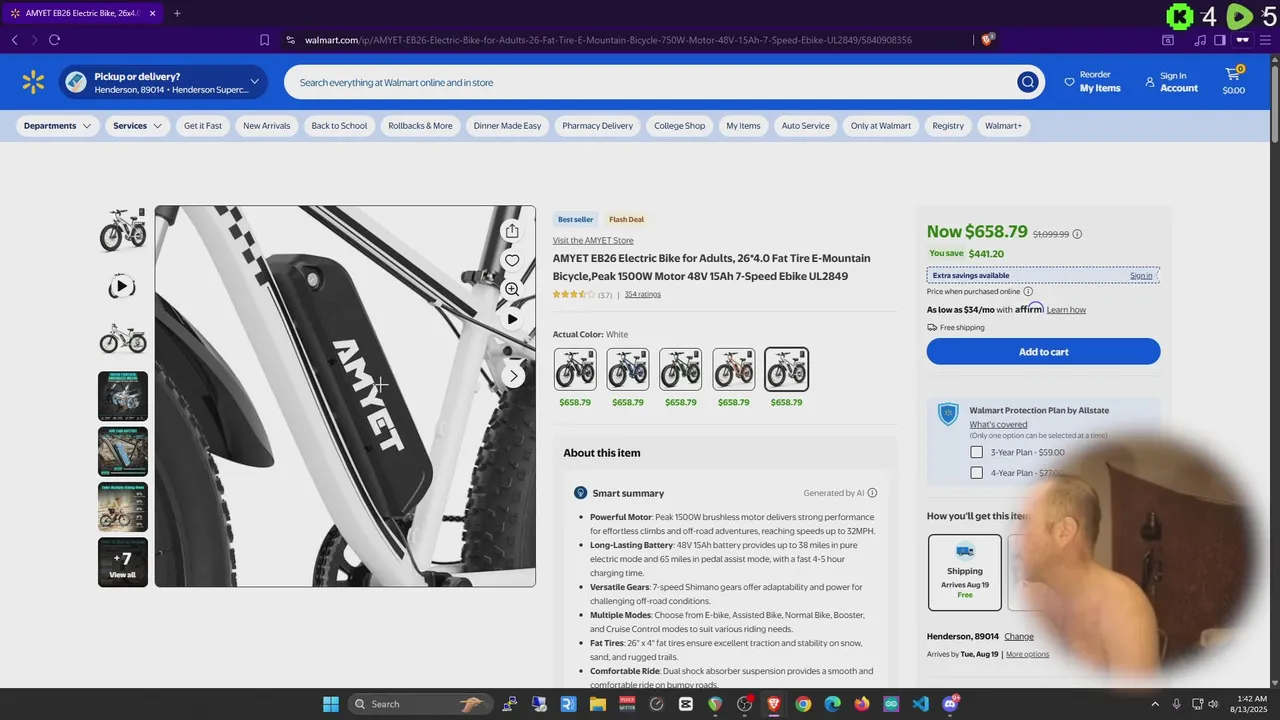Go to next product image arrow
This screenshot has height=720, width=1280.
point(513,376)
